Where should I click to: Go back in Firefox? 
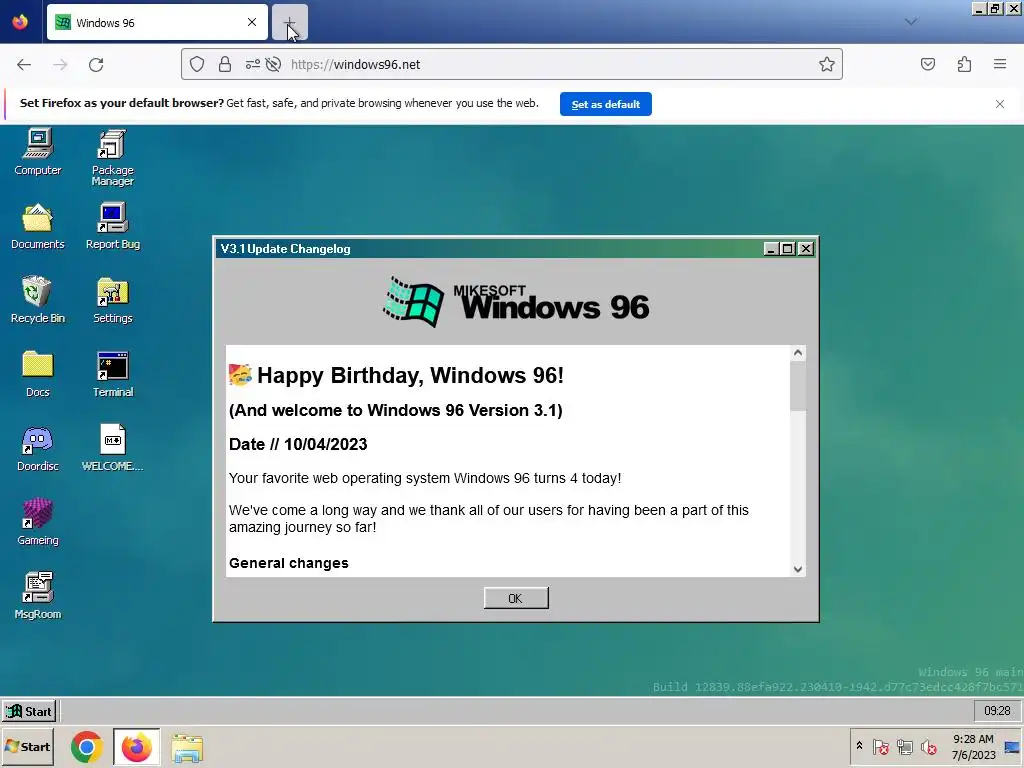pyautogui.click(x=24, y=64)
